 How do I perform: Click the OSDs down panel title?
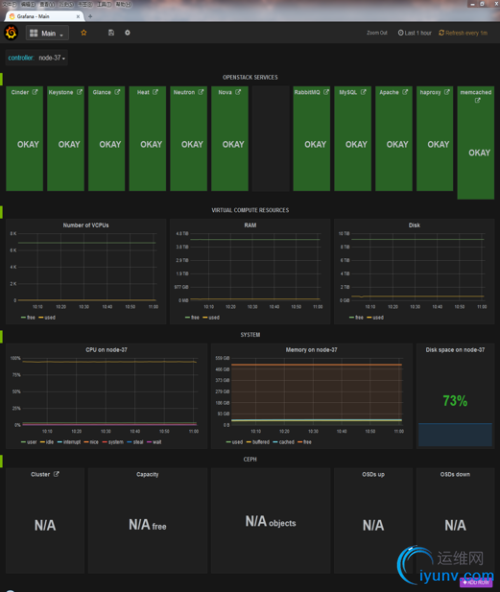[x=455, y=474]
